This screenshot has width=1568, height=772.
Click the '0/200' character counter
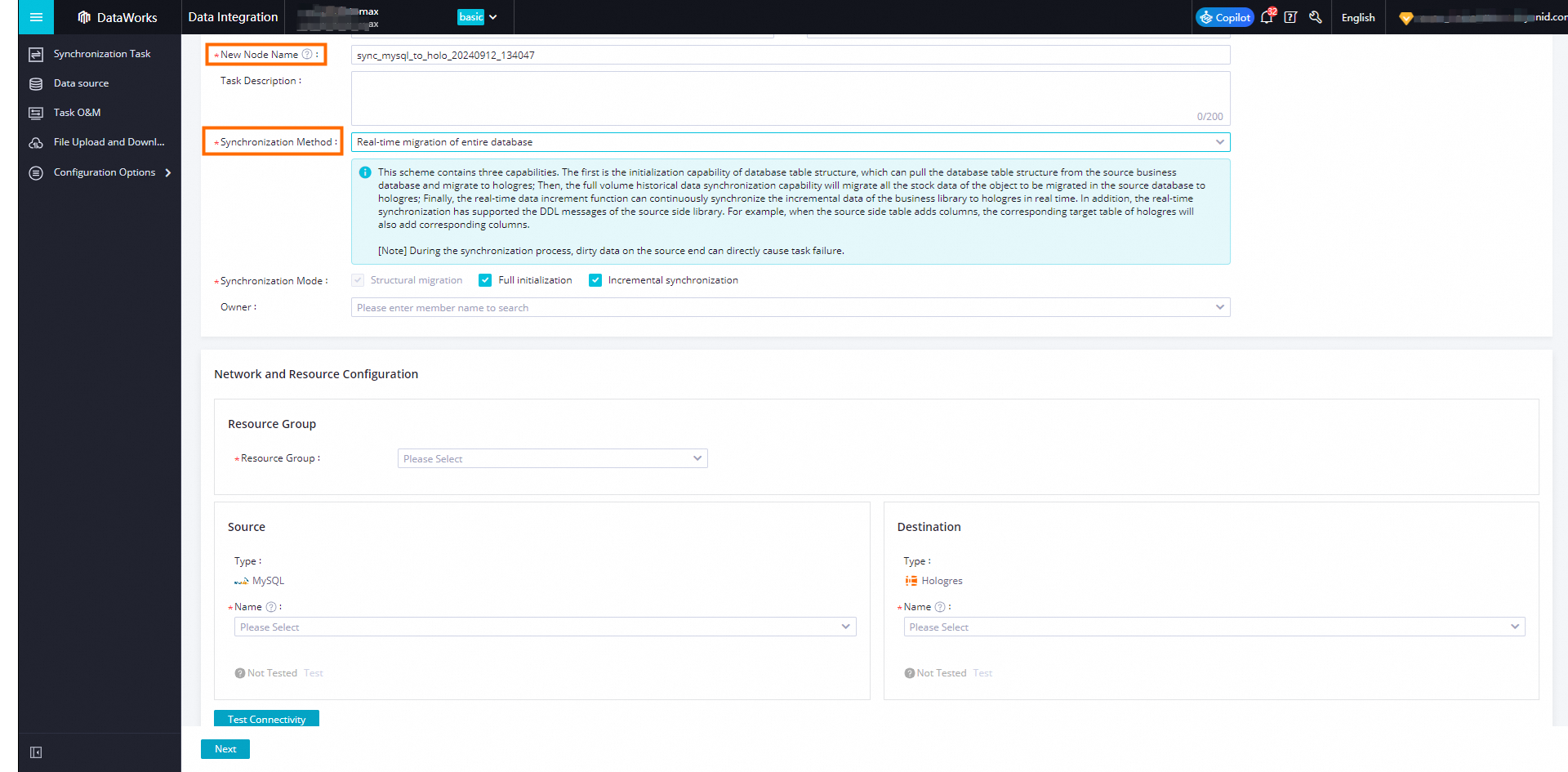click(x=1209, y=117)
